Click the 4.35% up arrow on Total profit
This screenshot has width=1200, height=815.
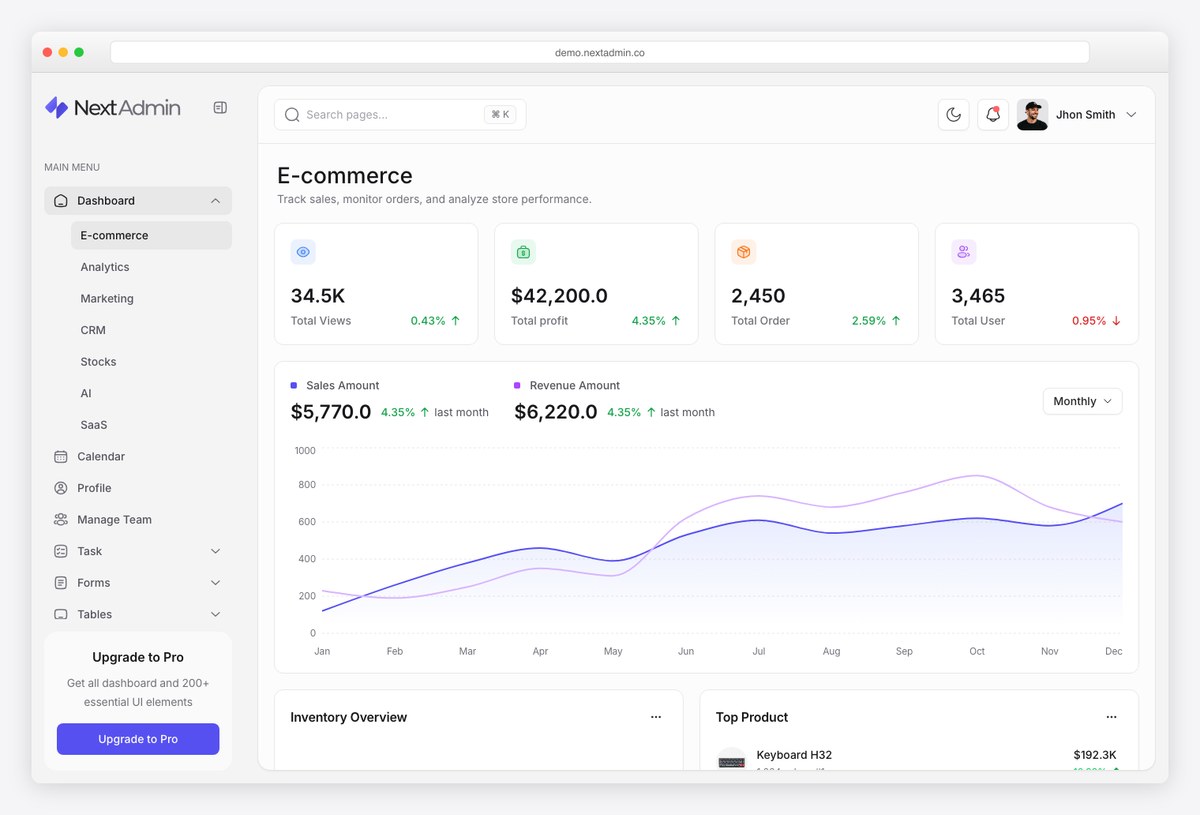tap(676, 321)
